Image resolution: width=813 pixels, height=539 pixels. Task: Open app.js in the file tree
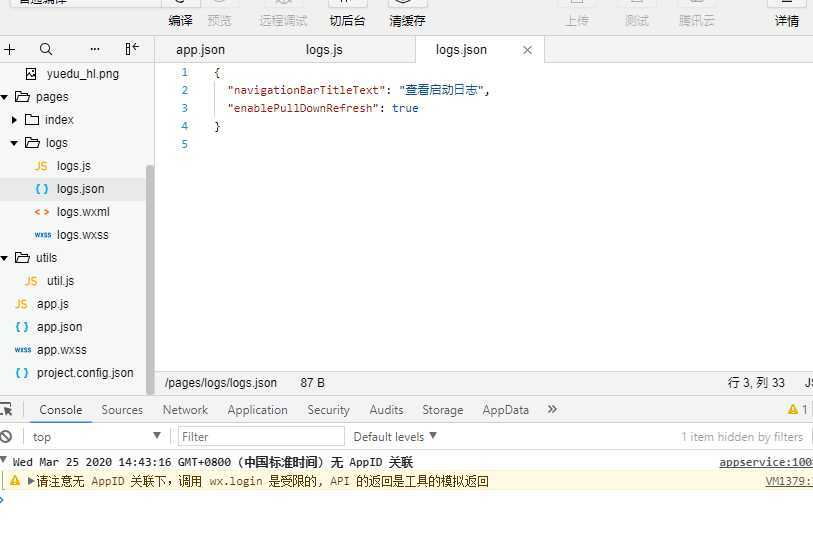pyautogui.click(x=52, y=304)
